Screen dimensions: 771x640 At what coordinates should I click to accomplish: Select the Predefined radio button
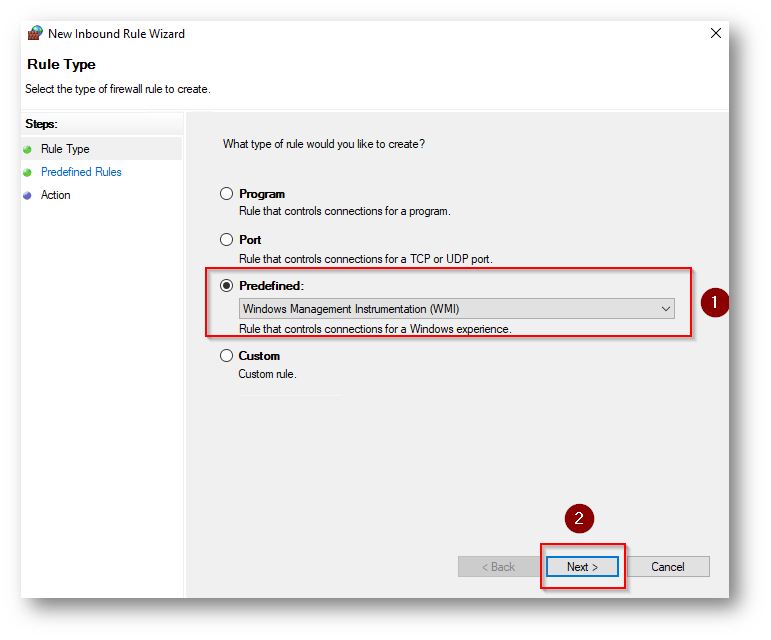pyautogui.click(x=226, y=286)
